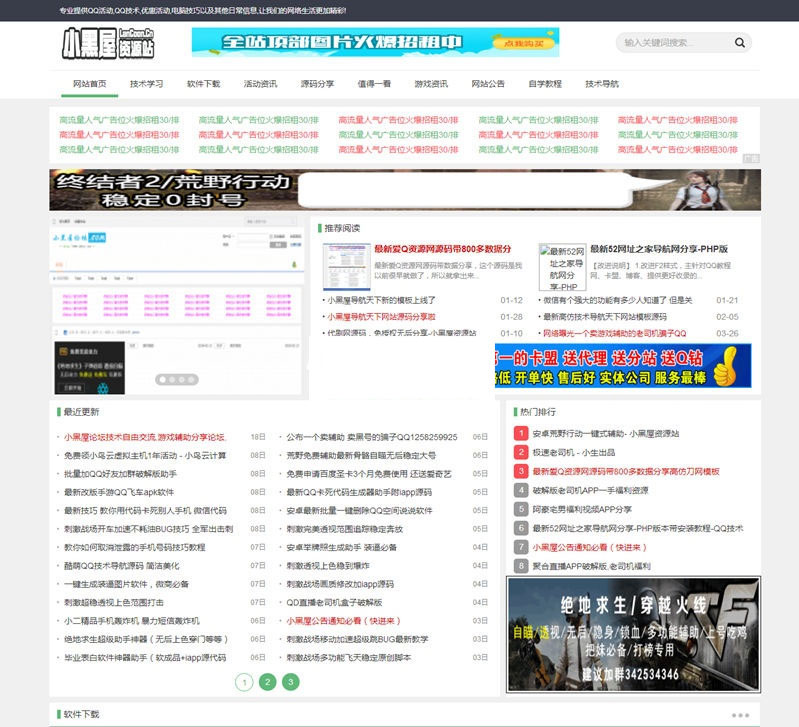Click the 输入关键词搜索 search field
This screenshot has height=727, width=799.
click(x=674, y=43)
